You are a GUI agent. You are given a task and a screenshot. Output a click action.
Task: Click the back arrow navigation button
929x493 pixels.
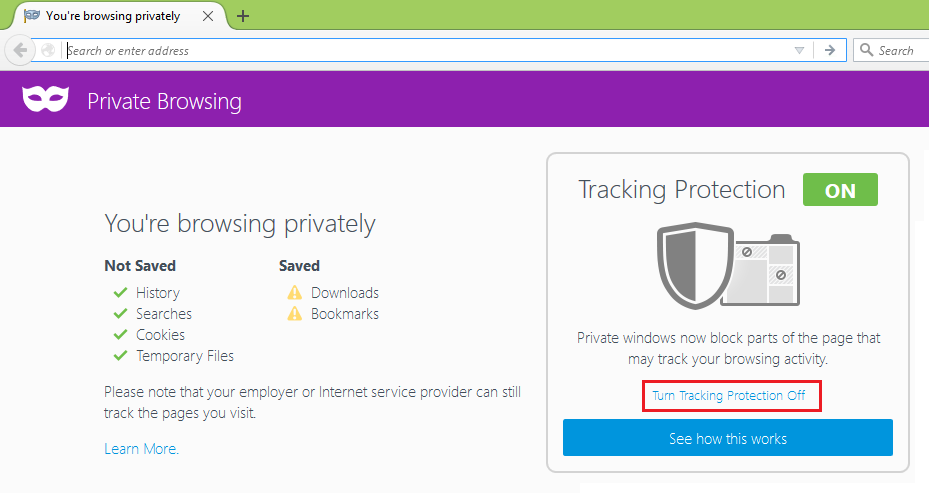(x=20, y=50)
